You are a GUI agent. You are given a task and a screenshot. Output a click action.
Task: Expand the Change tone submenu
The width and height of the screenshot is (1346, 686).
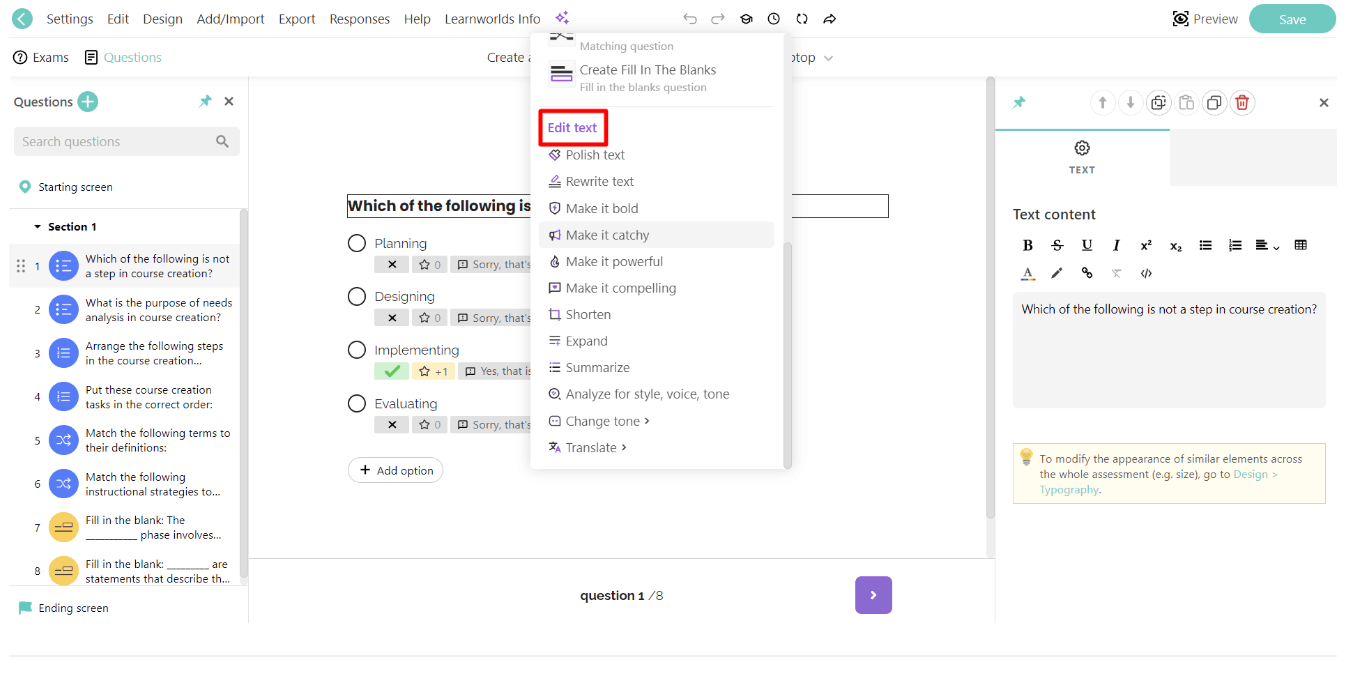tap(600, 420)
